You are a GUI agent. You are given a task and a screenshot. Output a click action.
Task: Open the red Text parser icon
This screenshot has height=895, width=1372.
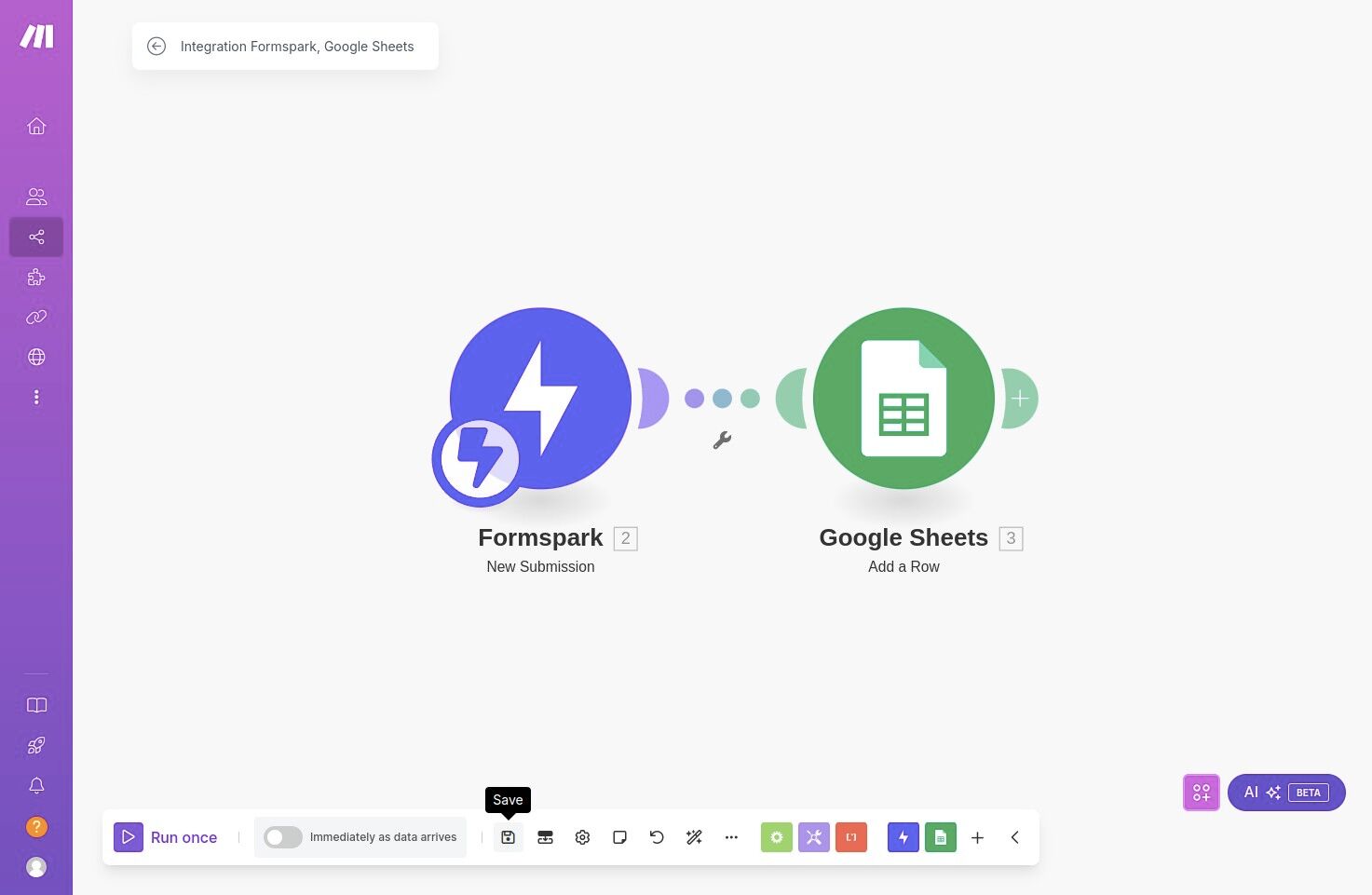click(851, 837)
